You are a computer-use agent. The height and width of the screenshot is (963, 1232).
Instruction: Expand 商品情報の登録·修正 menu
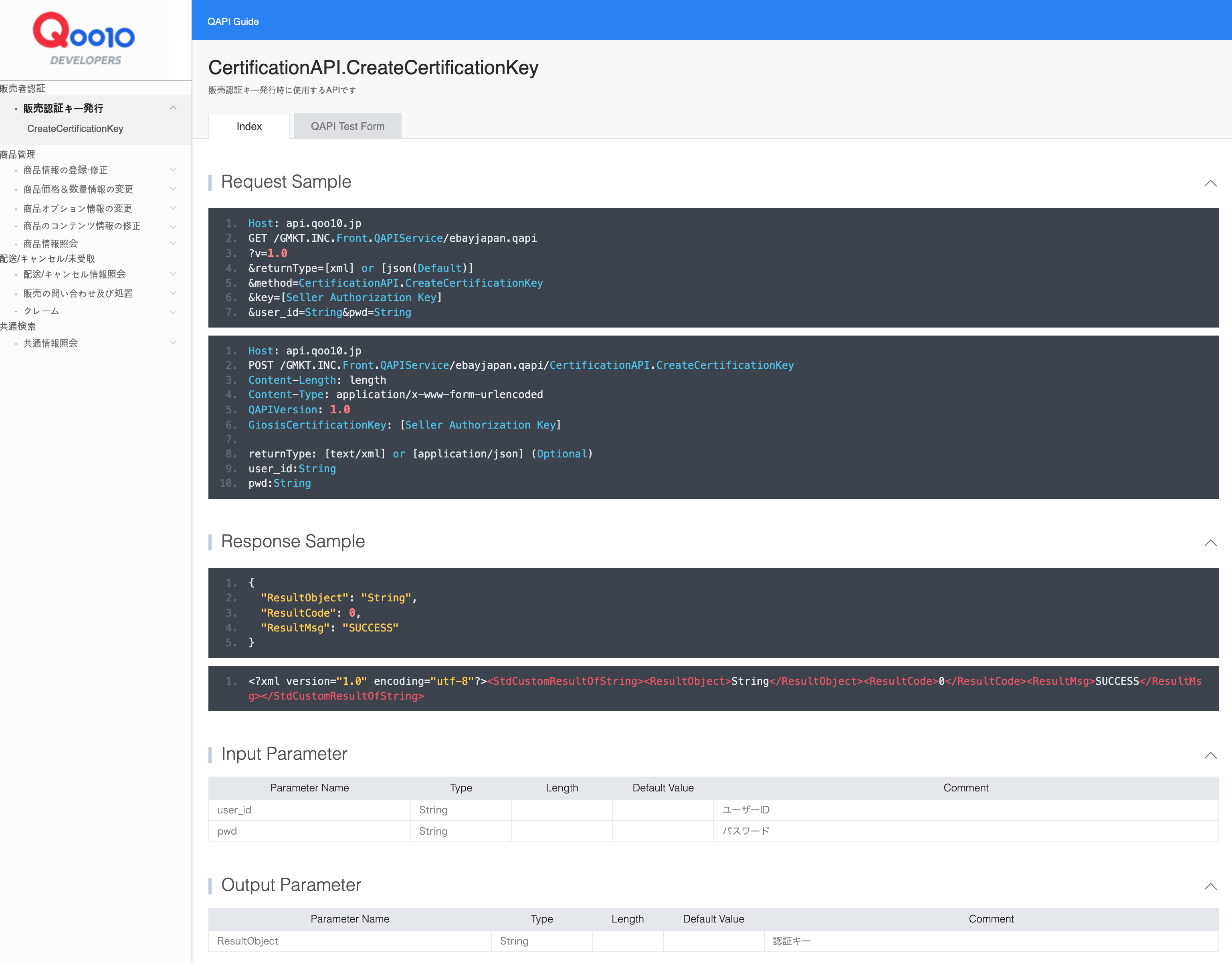pyautogui.click(x=173, y=170)
